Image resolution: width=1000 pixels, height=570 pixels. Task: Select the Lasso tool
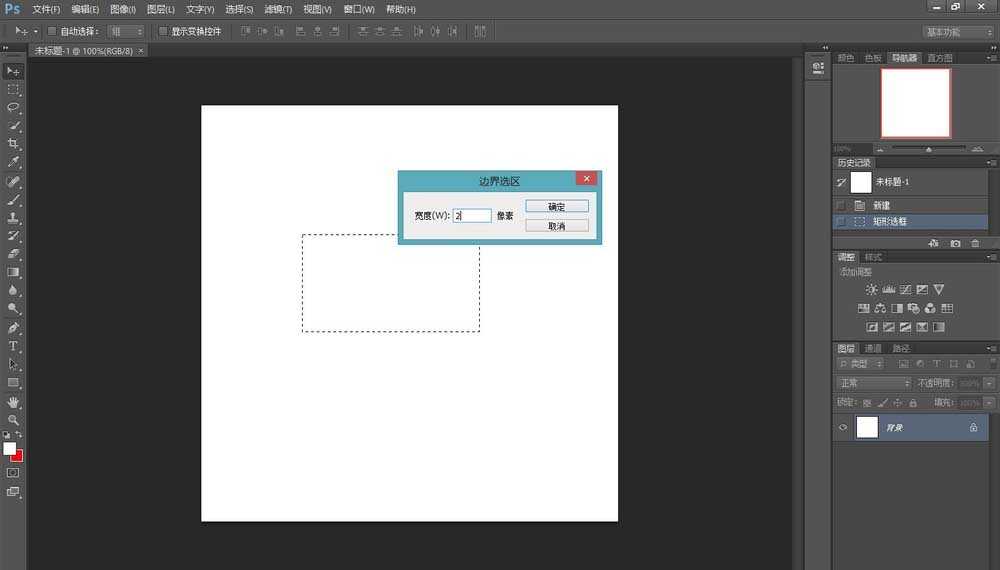click(x=14, y=107)
